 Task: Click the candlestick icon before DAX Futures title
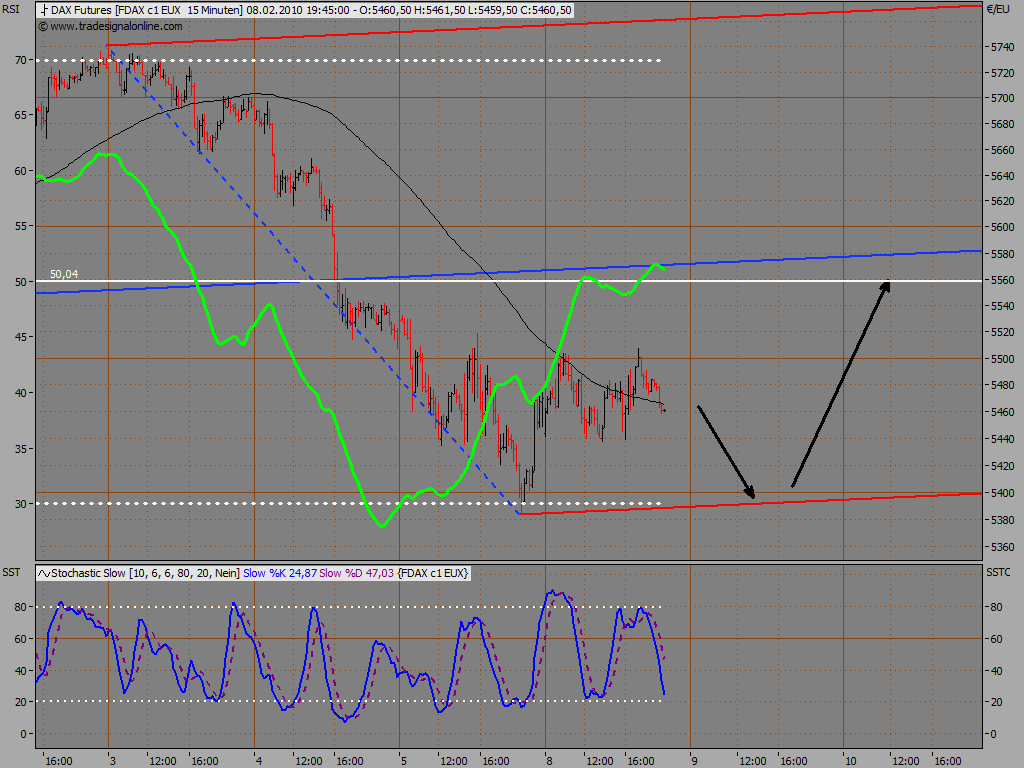[44, 10]
